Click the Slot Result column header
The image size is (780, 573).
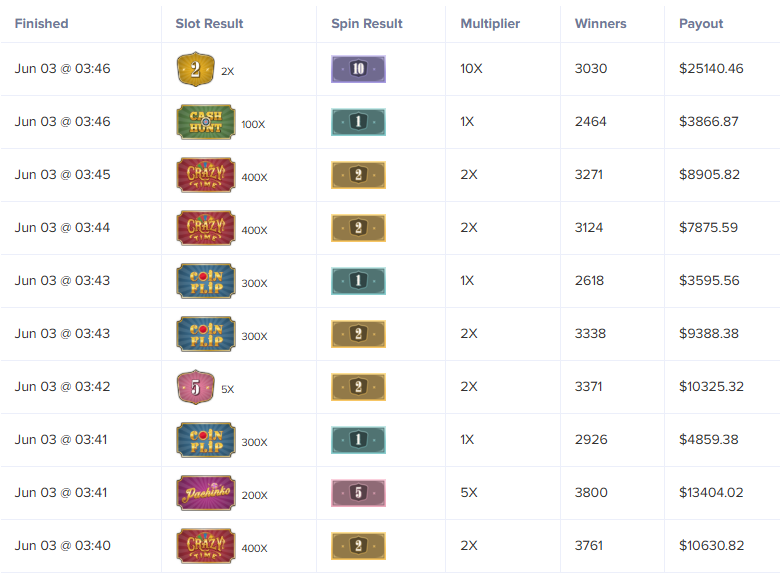[209, 23]
